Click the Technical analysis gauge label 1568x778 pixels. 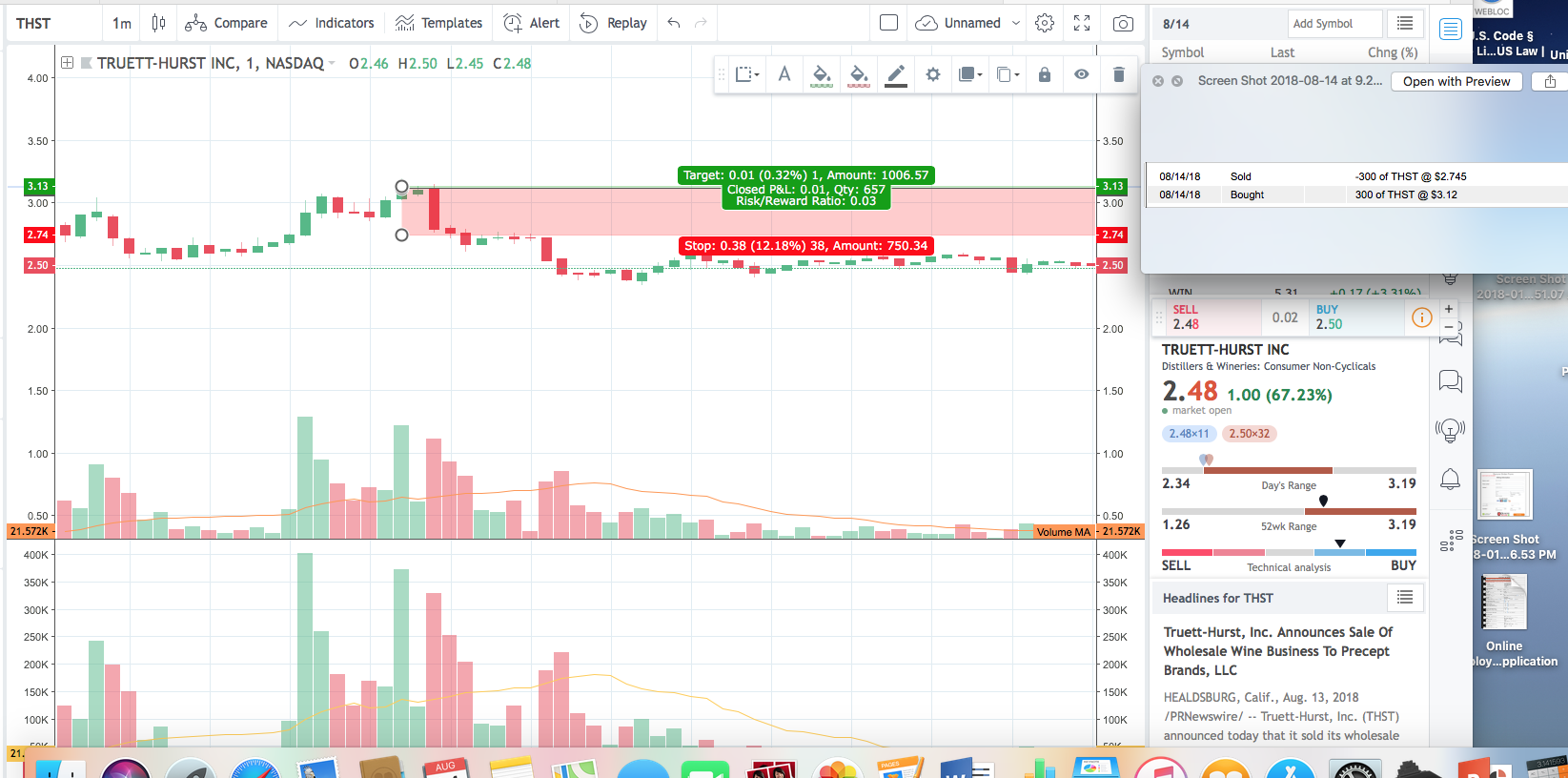point(1289,567)
